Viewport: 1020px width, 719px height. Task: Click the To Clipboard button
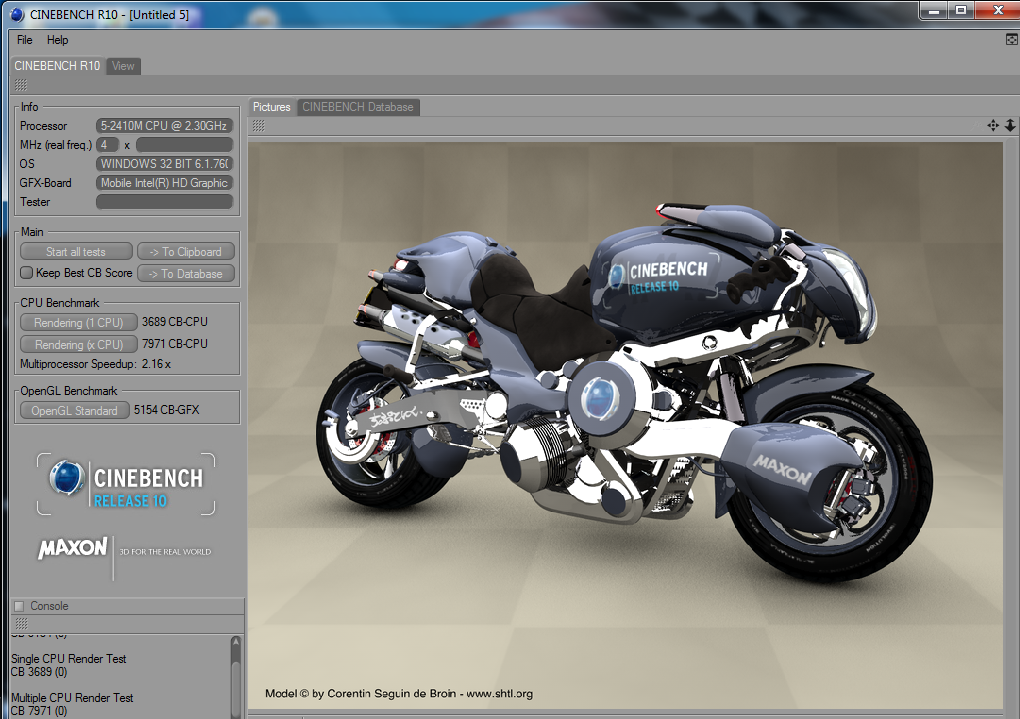point(185,252)
